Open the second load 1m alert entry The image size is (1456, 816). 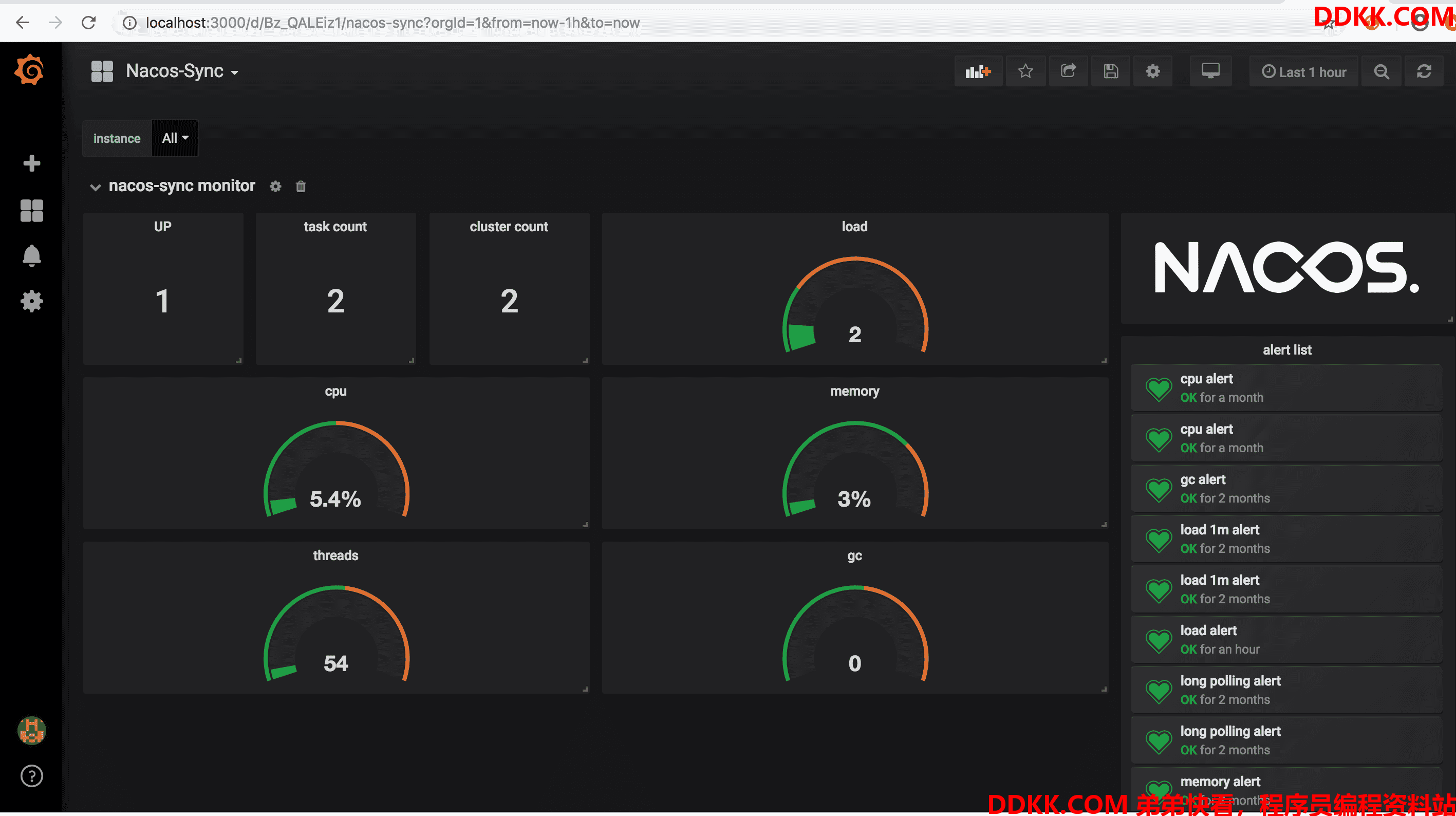(1286, 589)
